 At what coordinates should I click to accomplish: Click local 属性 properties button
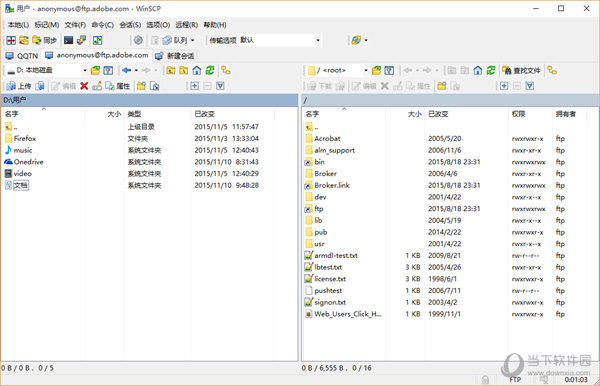(x=117, y=86)
